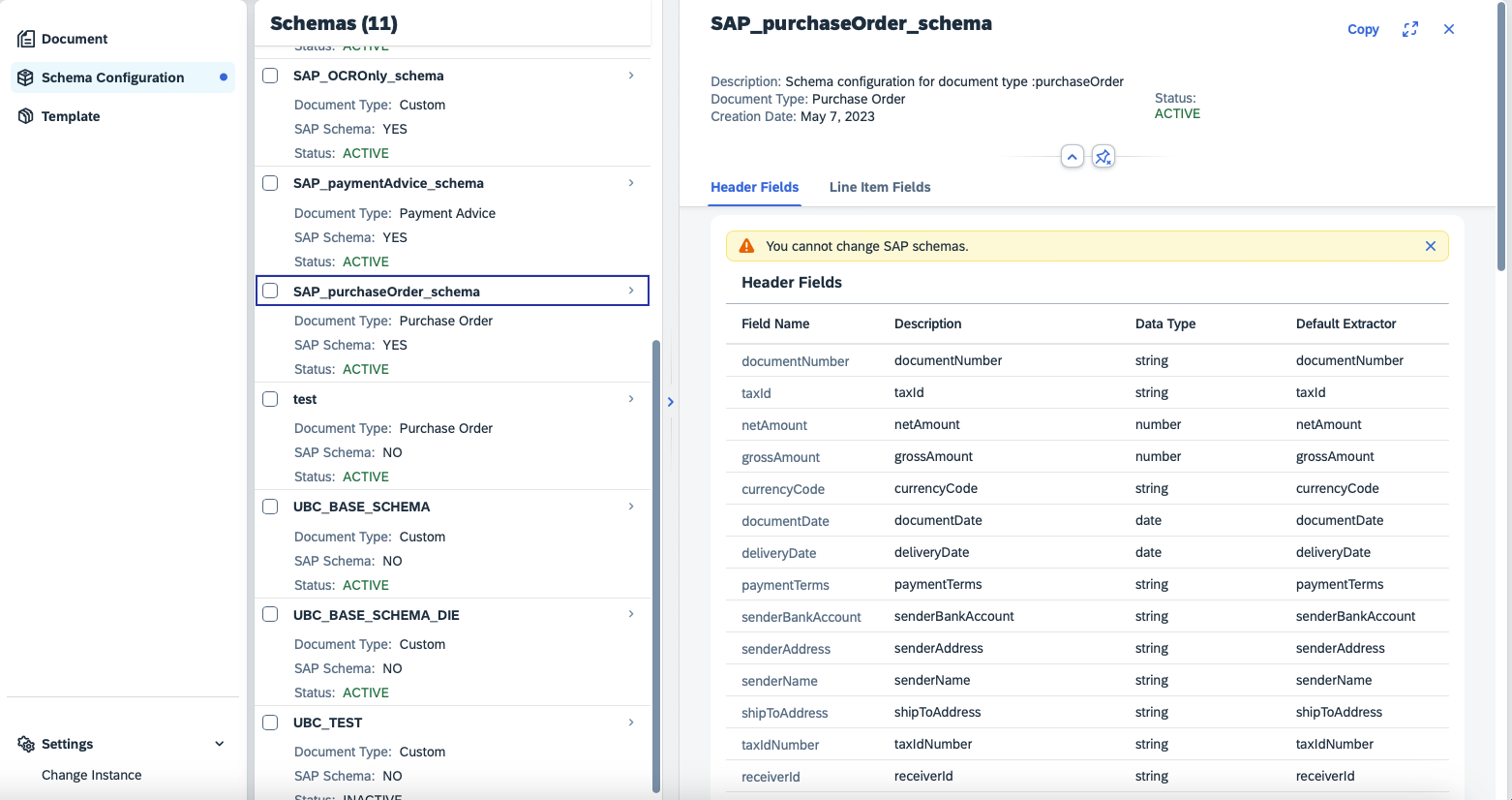
Task: Close the SAP_purchaseOrder_schema detail panel
Action: (x=1449, y=29)
